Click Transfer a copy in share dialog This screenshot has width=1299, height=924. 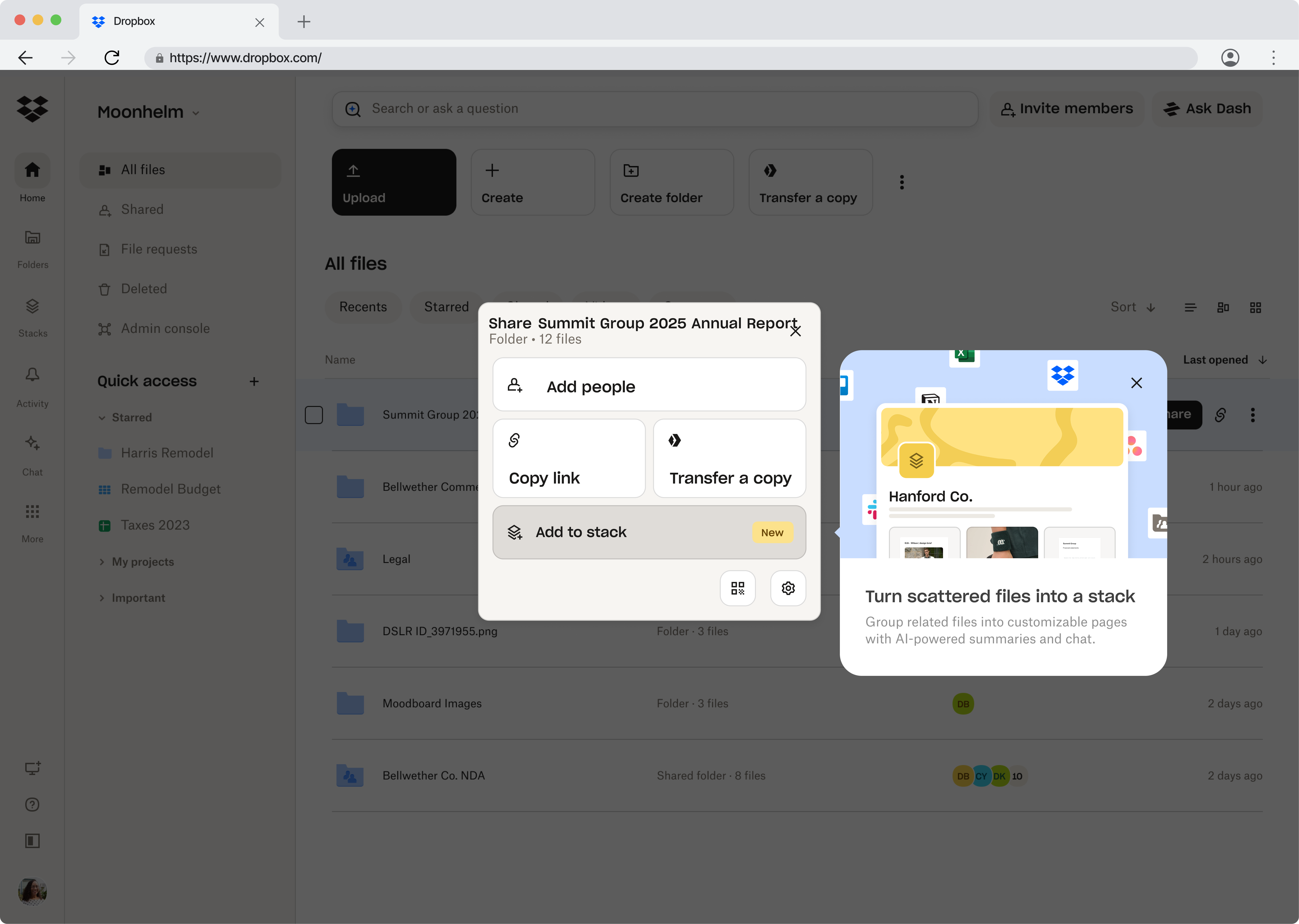[730, 459]
